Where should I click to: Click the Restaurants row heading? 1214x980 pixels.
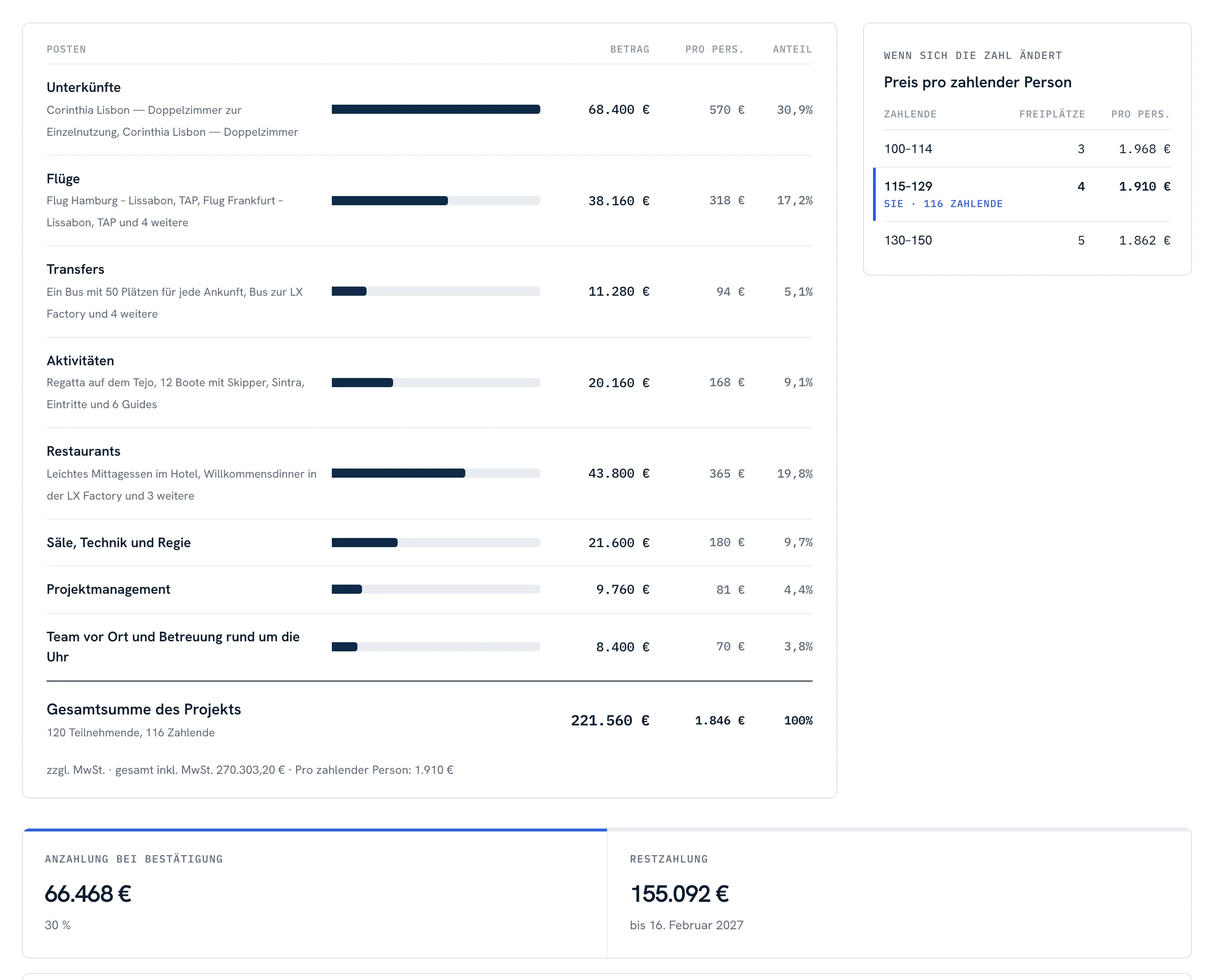(84, 451)
